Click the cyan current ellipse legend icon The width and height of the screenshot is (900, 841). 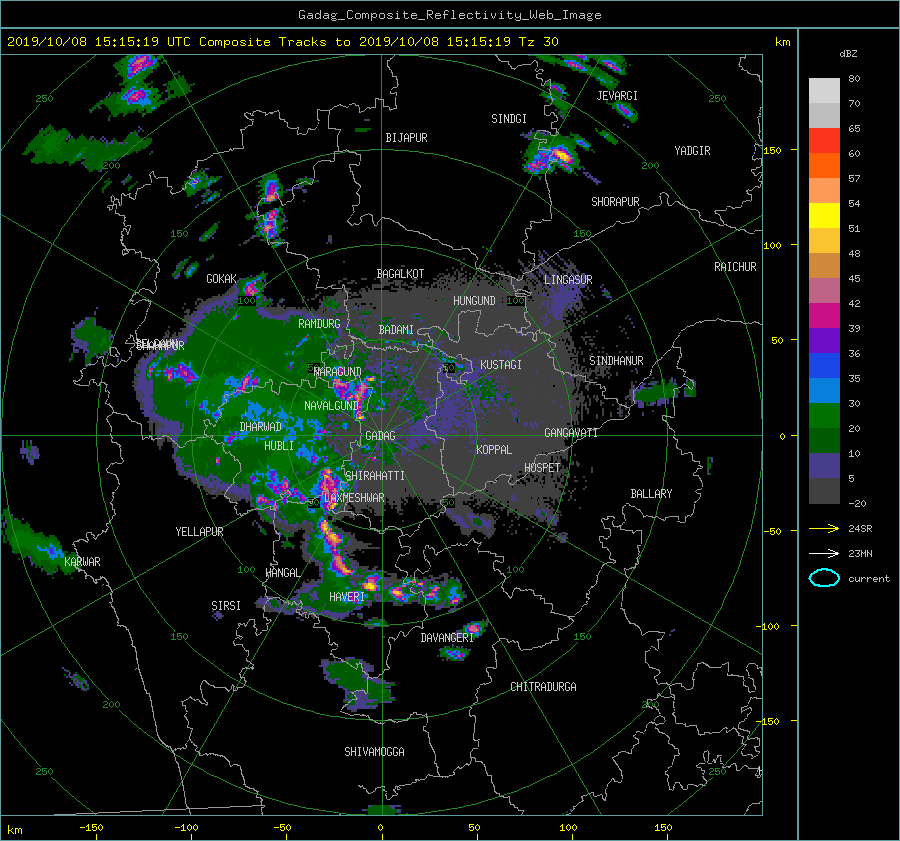tap(824, 578)
